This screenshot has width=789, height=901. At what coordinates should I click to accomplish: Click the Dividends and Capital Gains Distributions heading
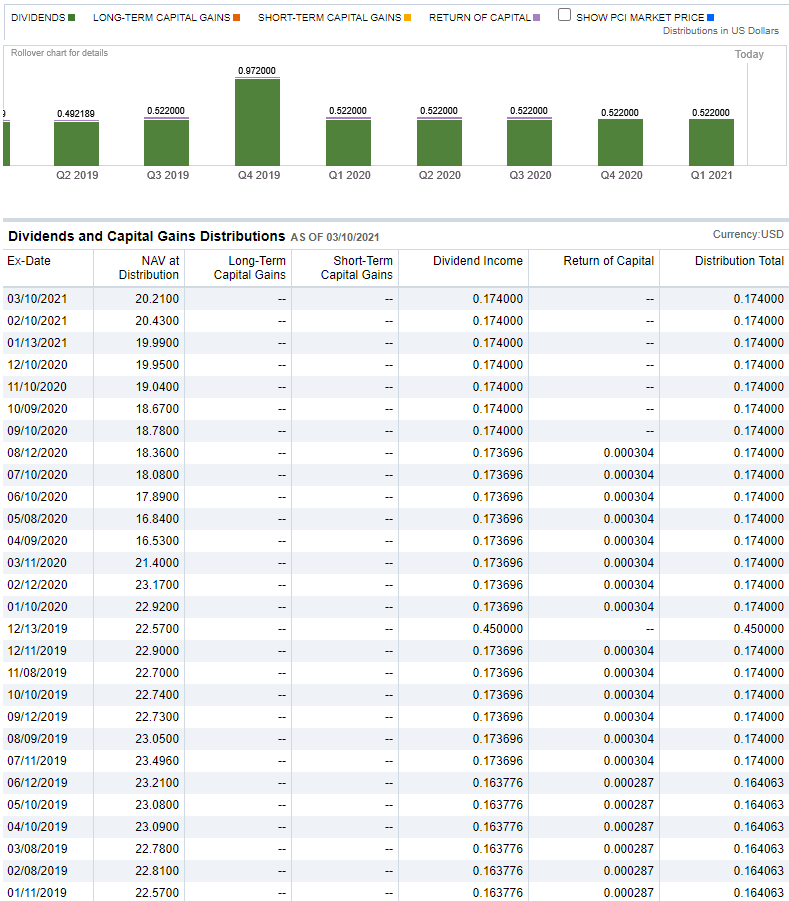147,236
